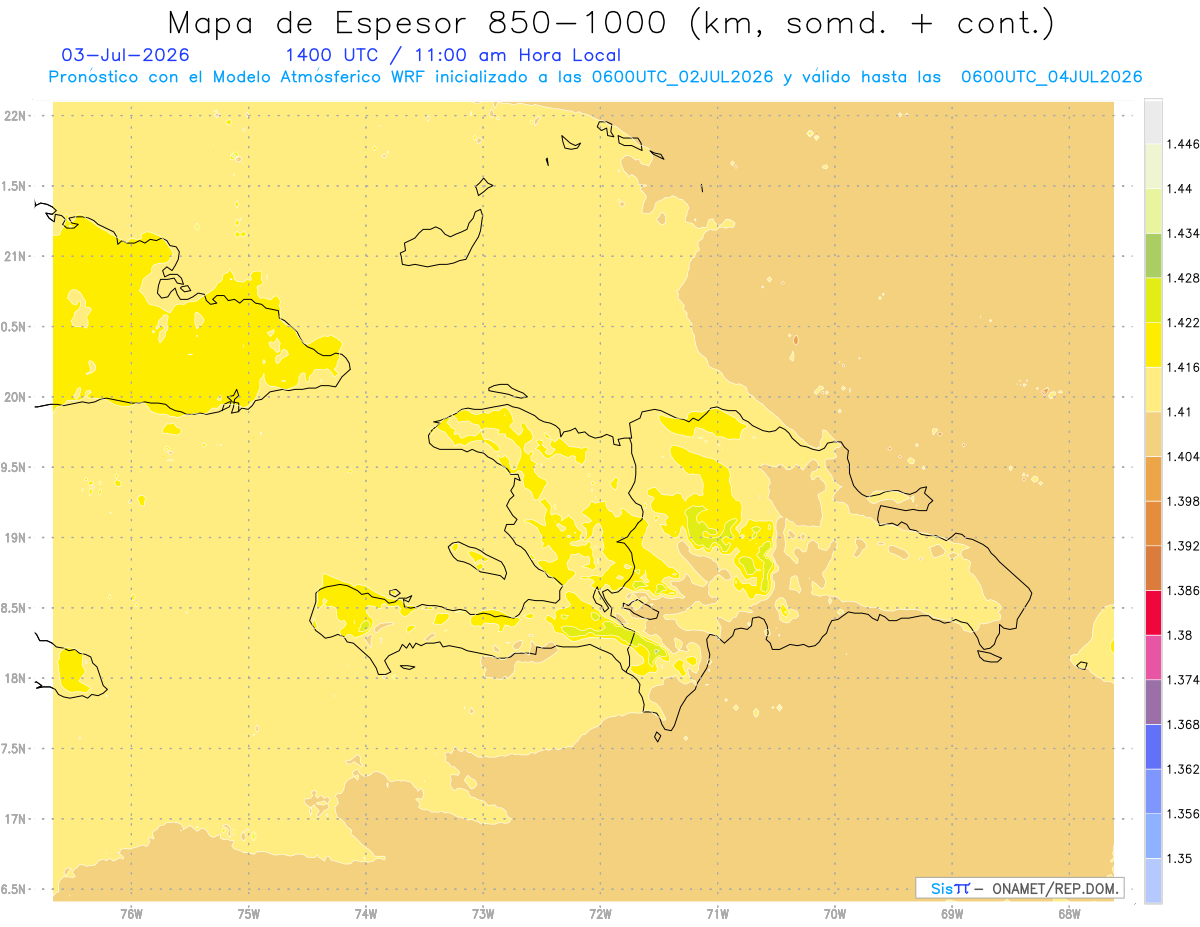
Task: Click the tan legend swatch between 1.404 and 1.41
Action: [x=1153, y=434]
